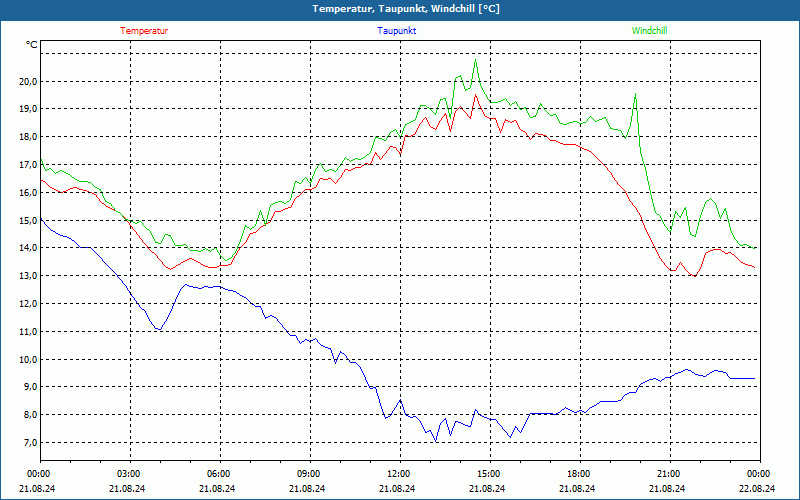The image size is (800, 500).
Task: Click the "22.08.24" date label
Action: point(757,488)
